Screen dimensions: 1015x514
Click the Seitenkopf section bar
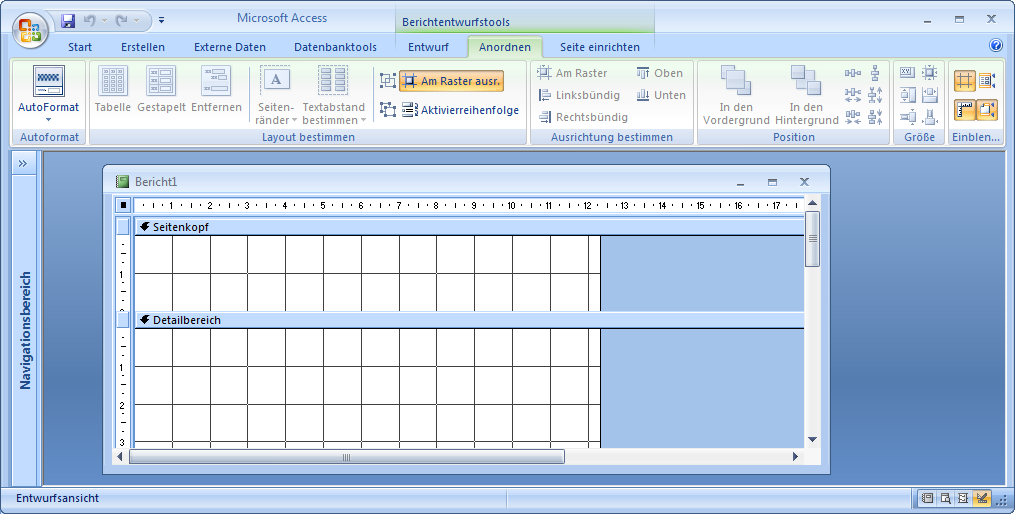[x=470, y=227]
